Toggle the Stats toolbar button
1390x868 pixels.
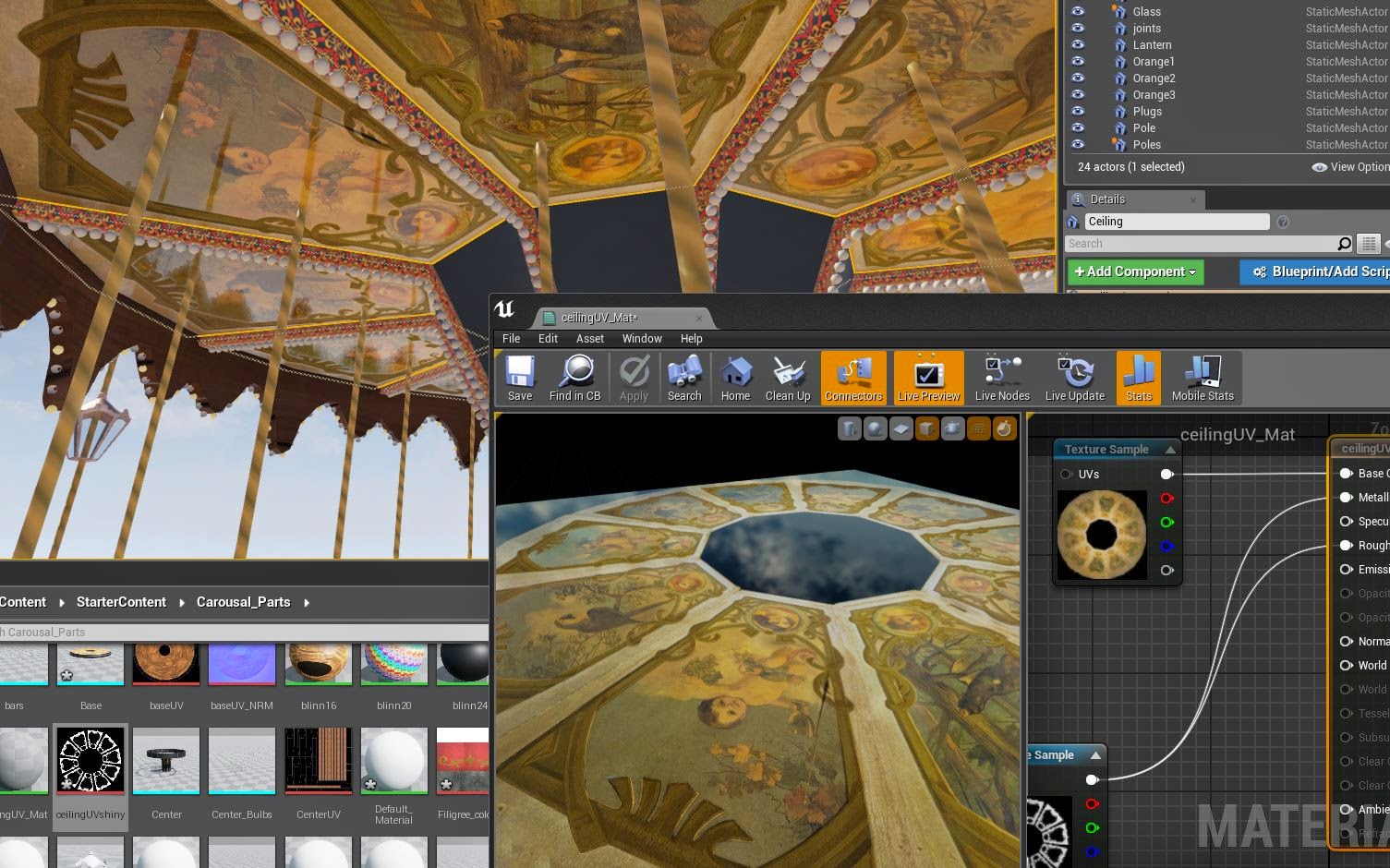1139,378
